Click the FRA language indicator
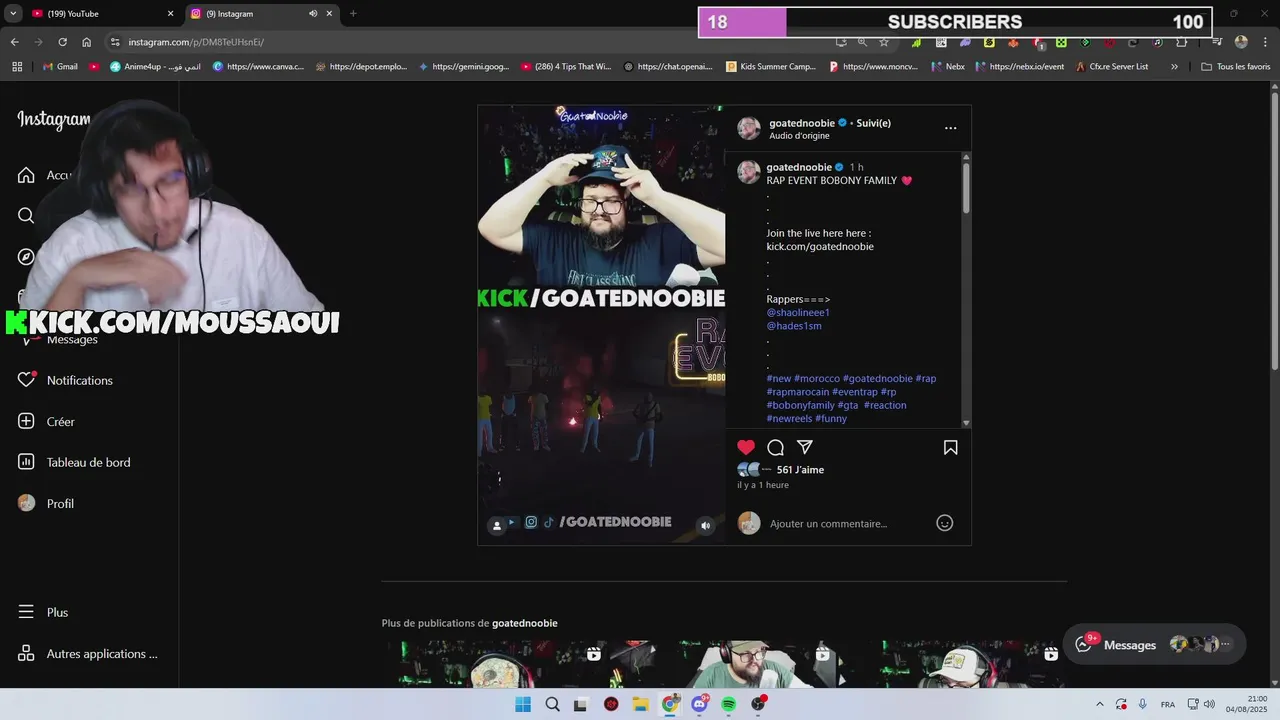 (1168, 704)
